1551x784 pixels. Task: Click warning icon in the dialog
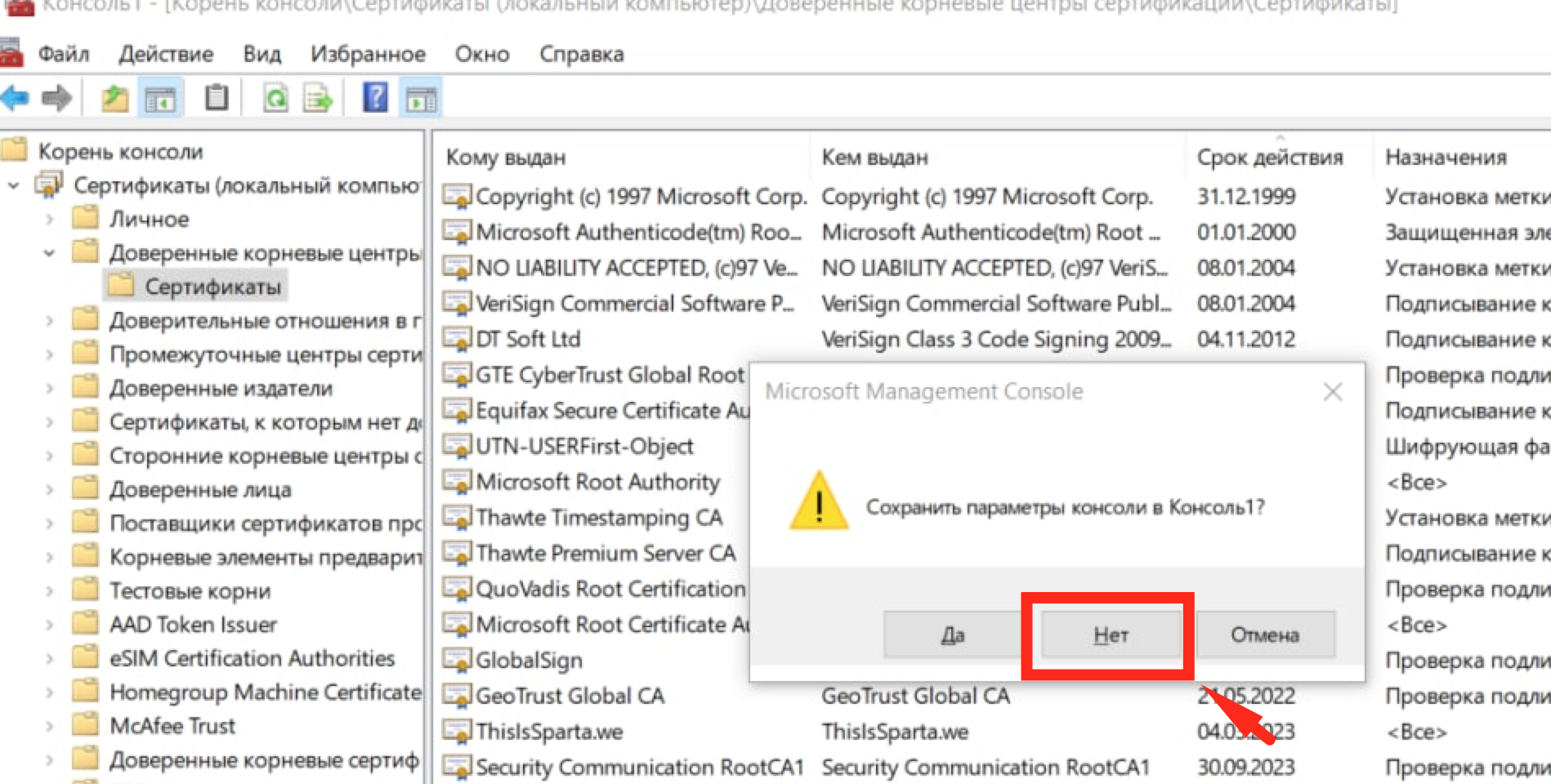(818, 501)
